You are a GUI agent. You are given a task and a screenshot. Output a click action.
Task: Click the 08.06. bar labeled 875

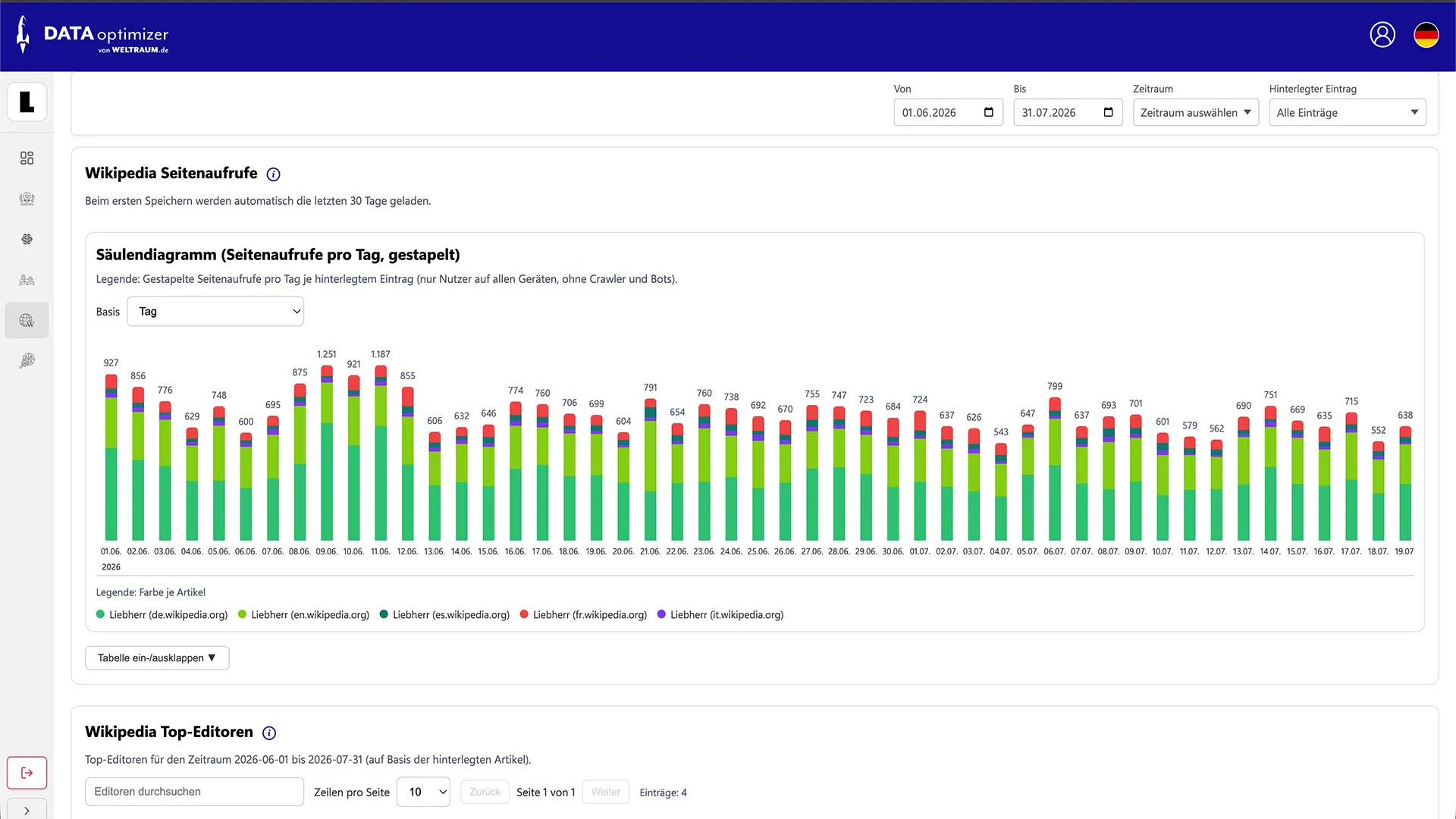300,463
